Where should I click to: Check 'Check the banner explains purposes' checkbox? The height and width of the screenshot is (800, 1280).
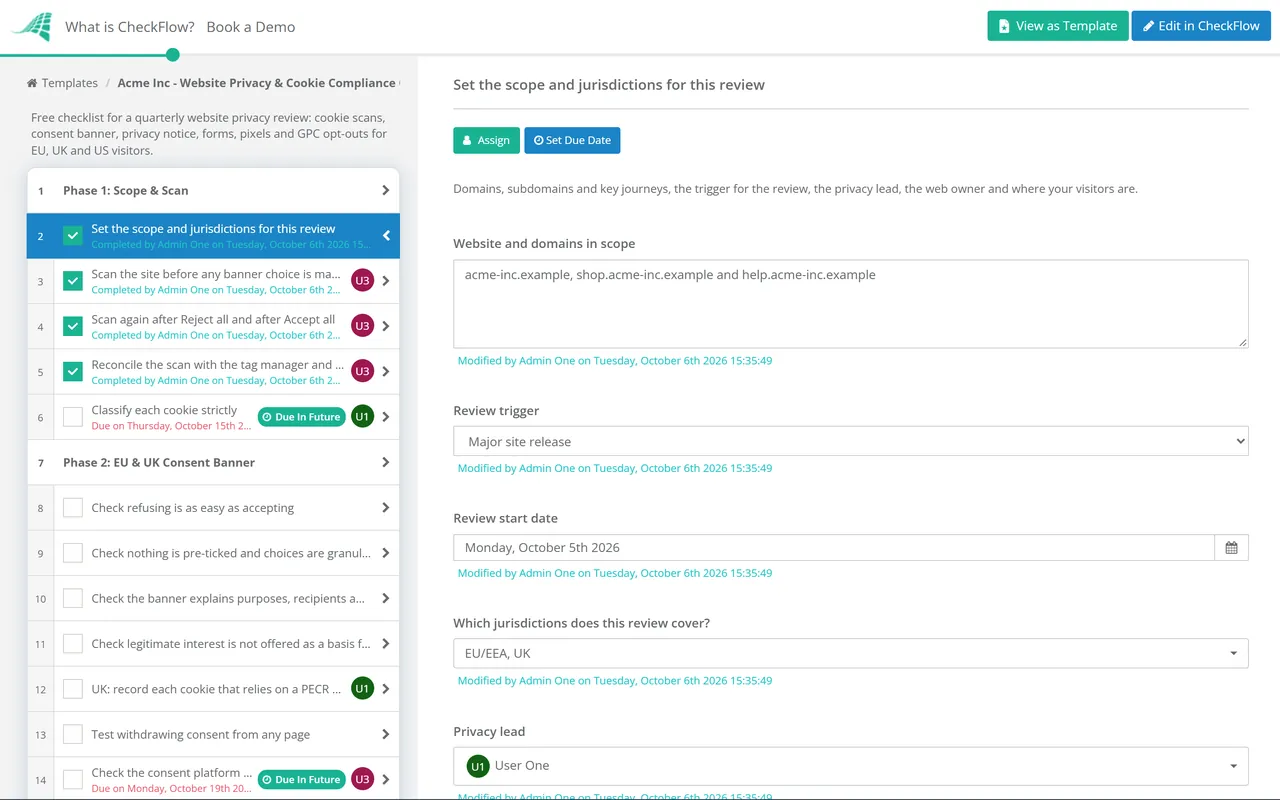click(x=73, y=598)
